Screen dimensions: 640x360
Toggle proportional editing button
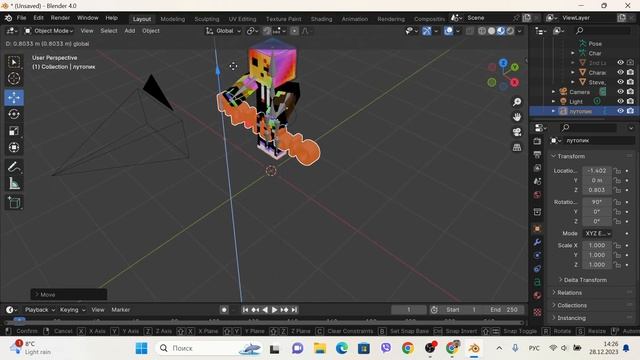(294, 31)
